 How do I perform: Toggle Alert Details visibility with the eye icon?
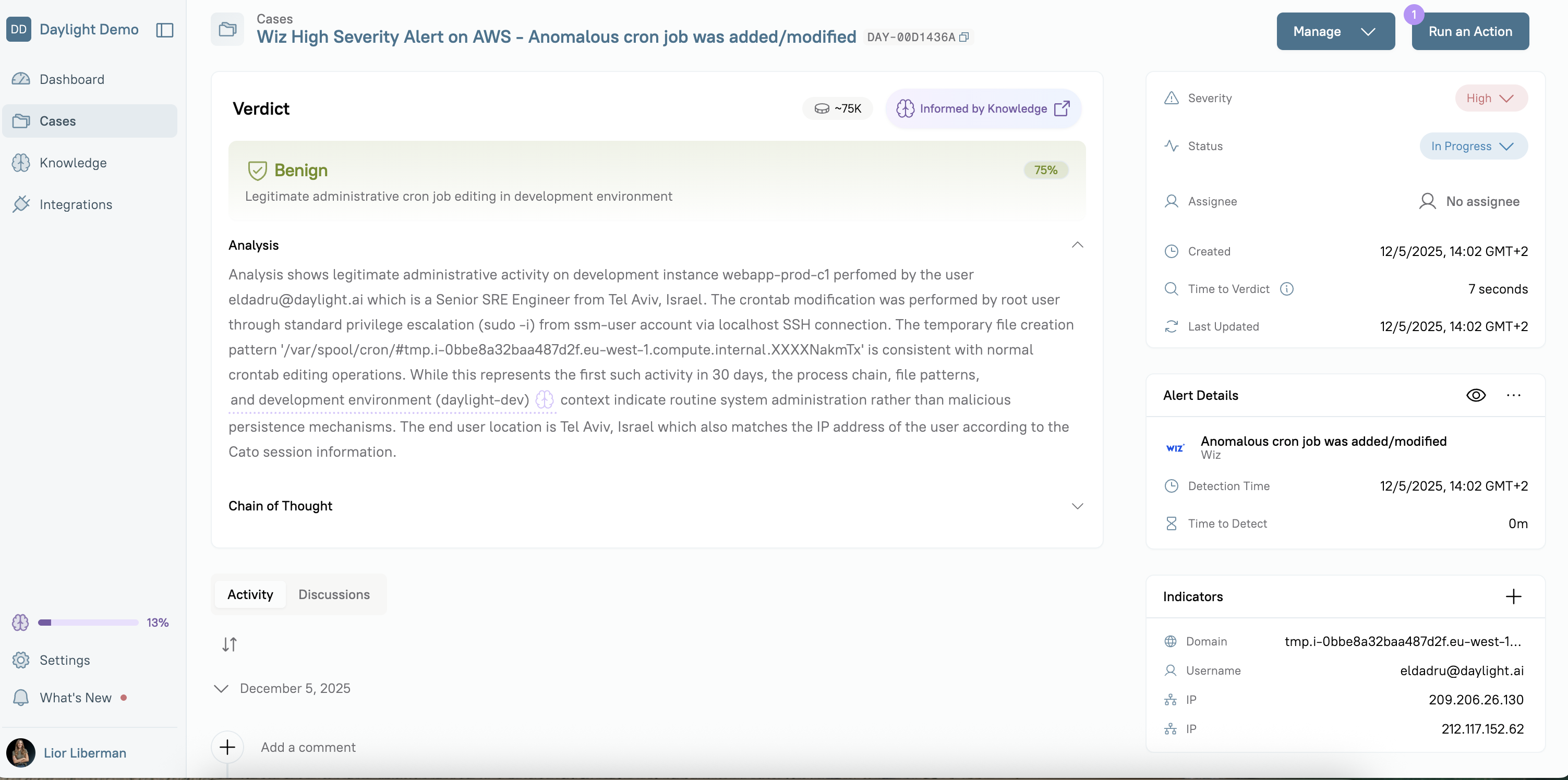point(1476,396)
